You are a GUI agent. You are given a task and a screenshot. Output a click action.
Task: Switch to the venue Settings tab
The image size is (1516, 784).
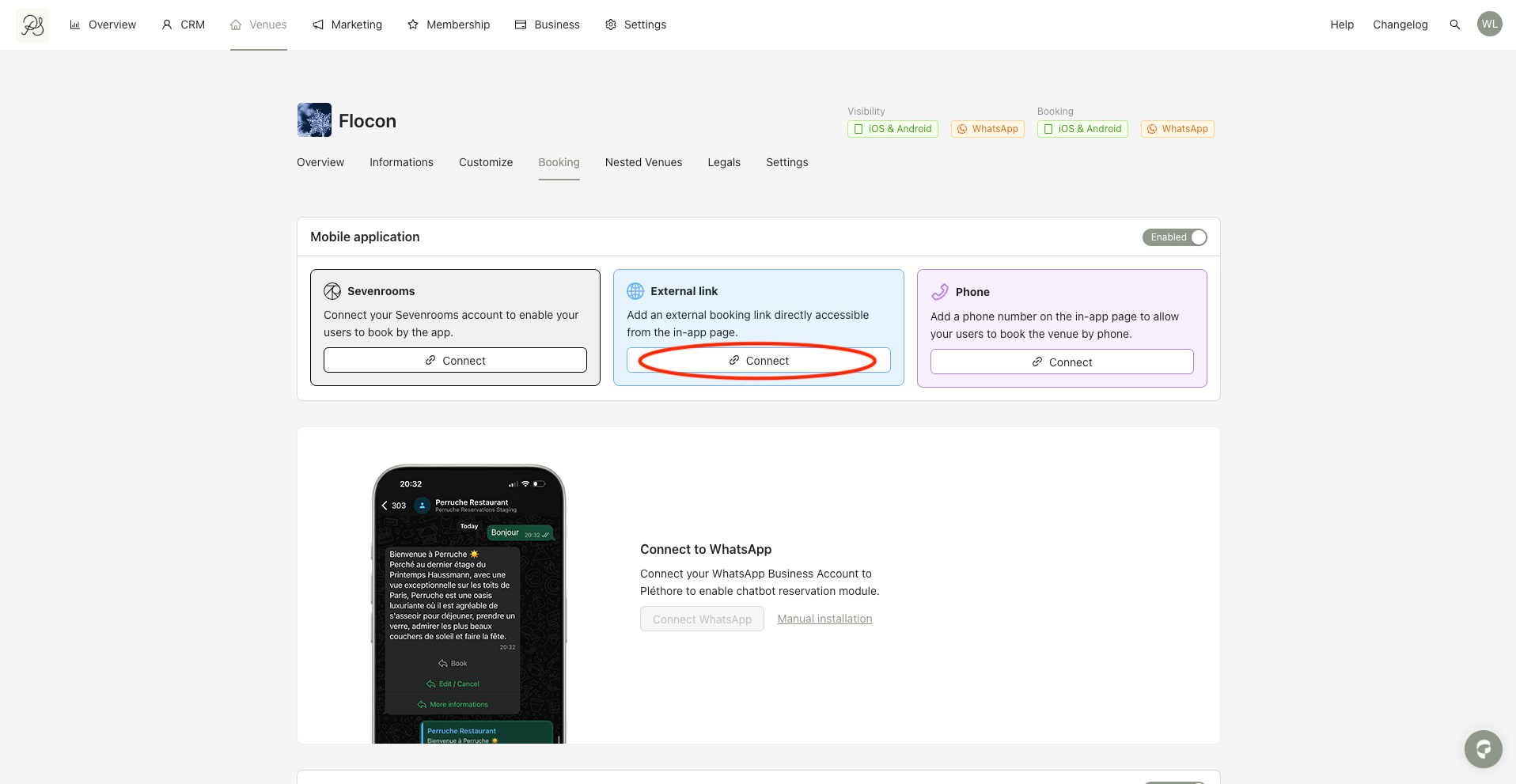[x=787, y=162]
